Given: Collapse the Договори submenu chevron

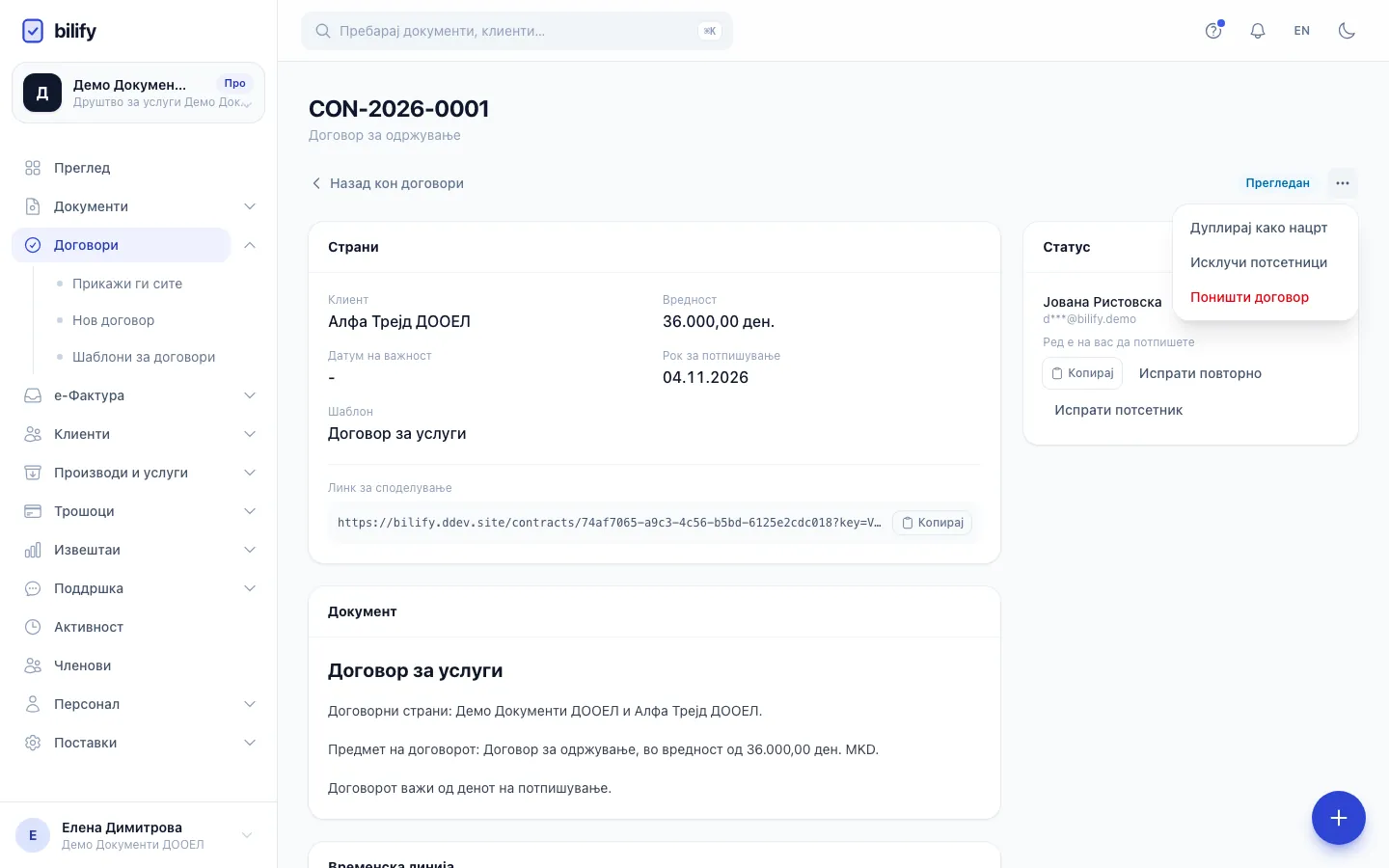Looking at the screenshot, I should [250, 245].
